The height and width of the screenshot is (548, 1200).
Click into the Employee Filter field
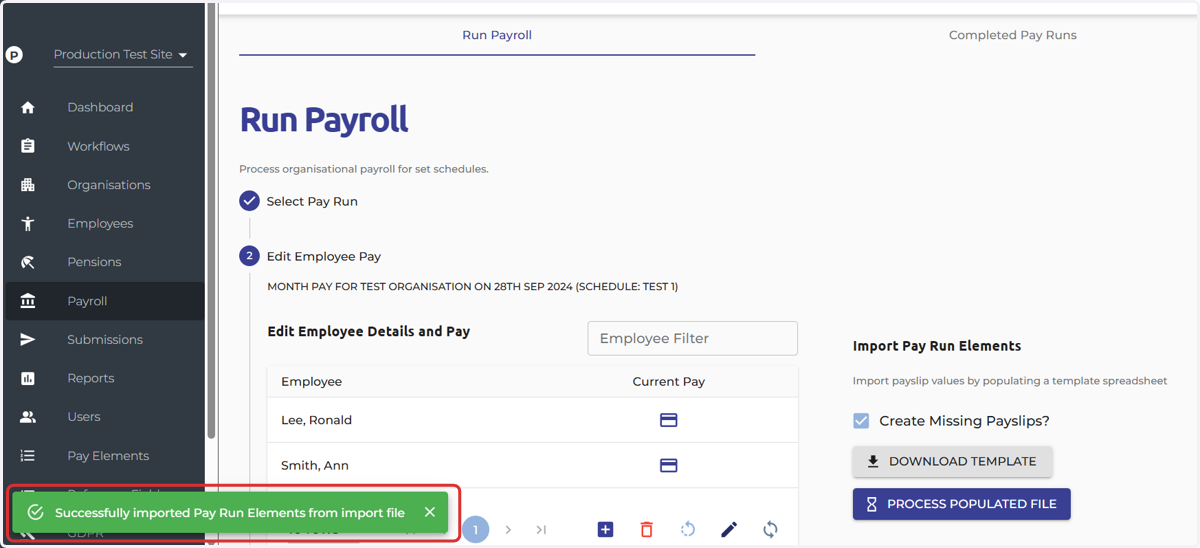[692, 338]
